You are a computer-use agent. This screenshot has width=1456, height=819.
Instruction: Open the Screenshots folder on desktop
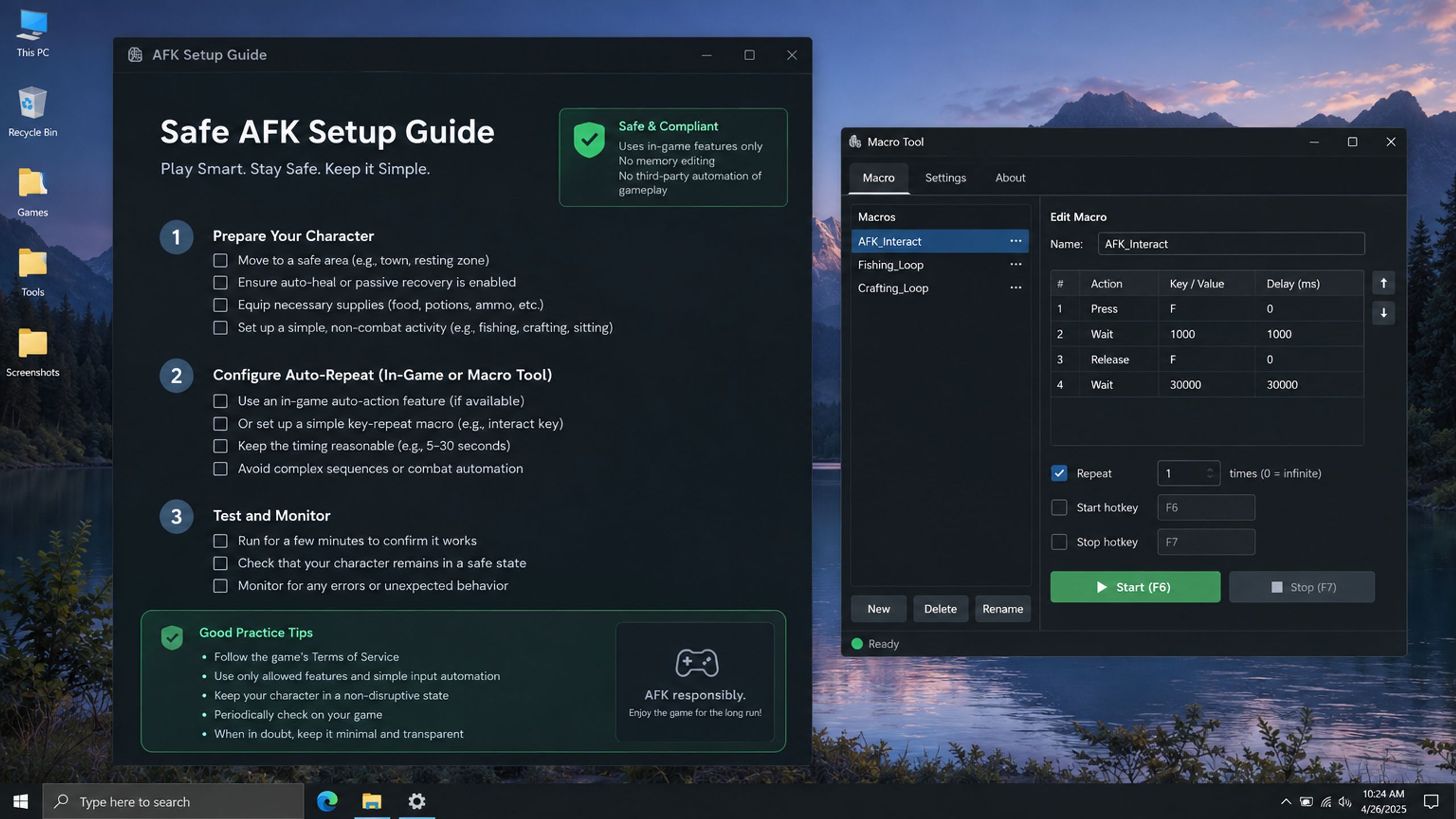coord(32,352)
